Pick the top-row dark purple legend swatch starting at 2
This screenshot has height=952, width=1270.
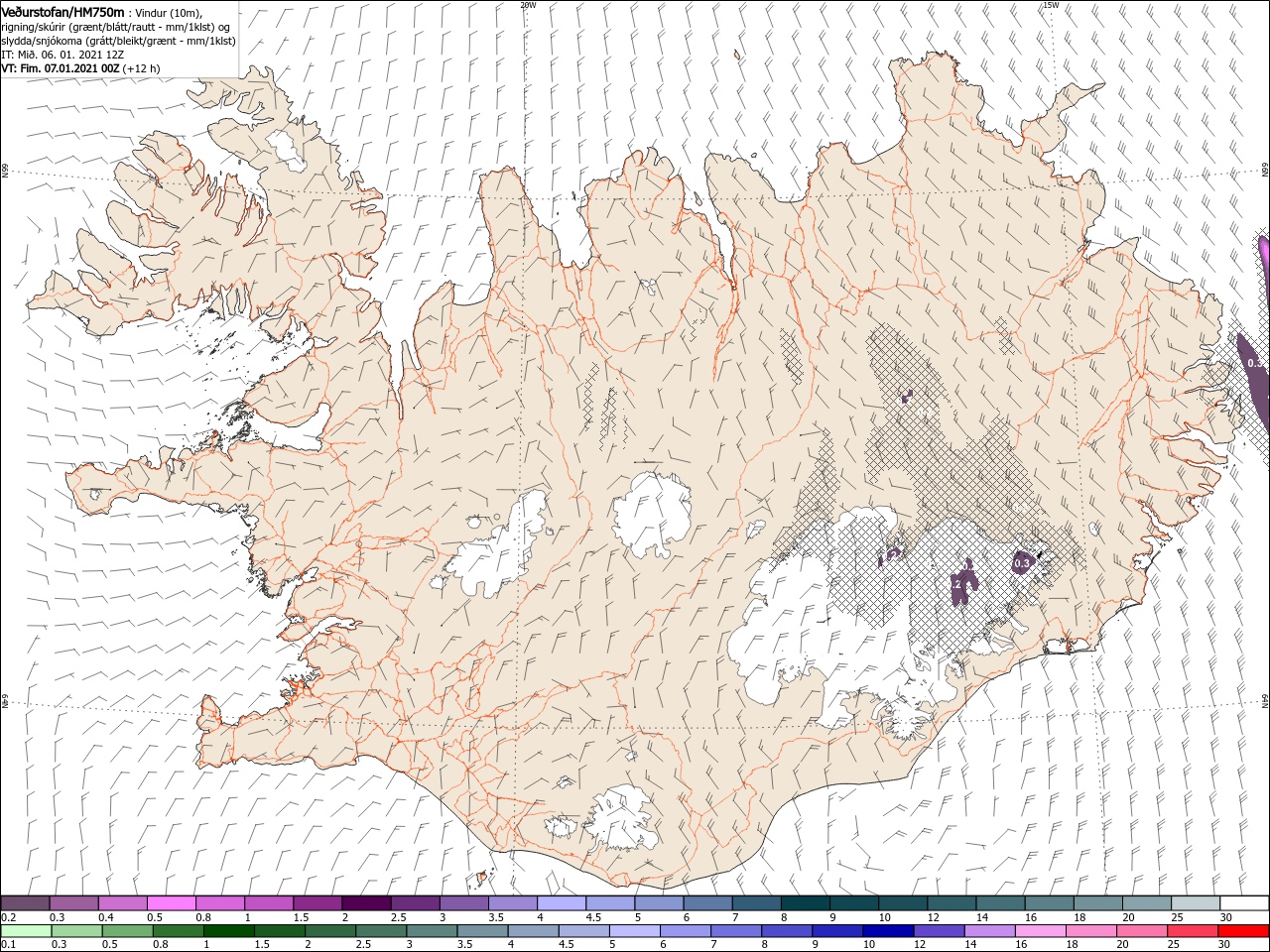(367, 902)
